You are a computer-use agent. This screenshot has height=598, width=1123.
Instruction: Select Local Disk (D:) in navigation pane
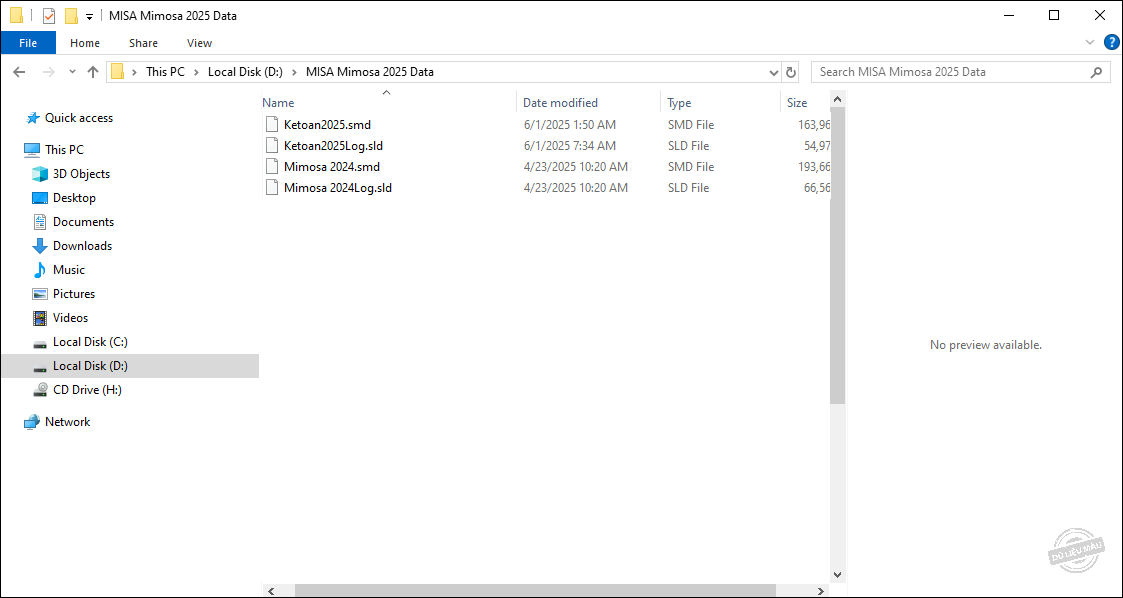click(x=130, y=366)
